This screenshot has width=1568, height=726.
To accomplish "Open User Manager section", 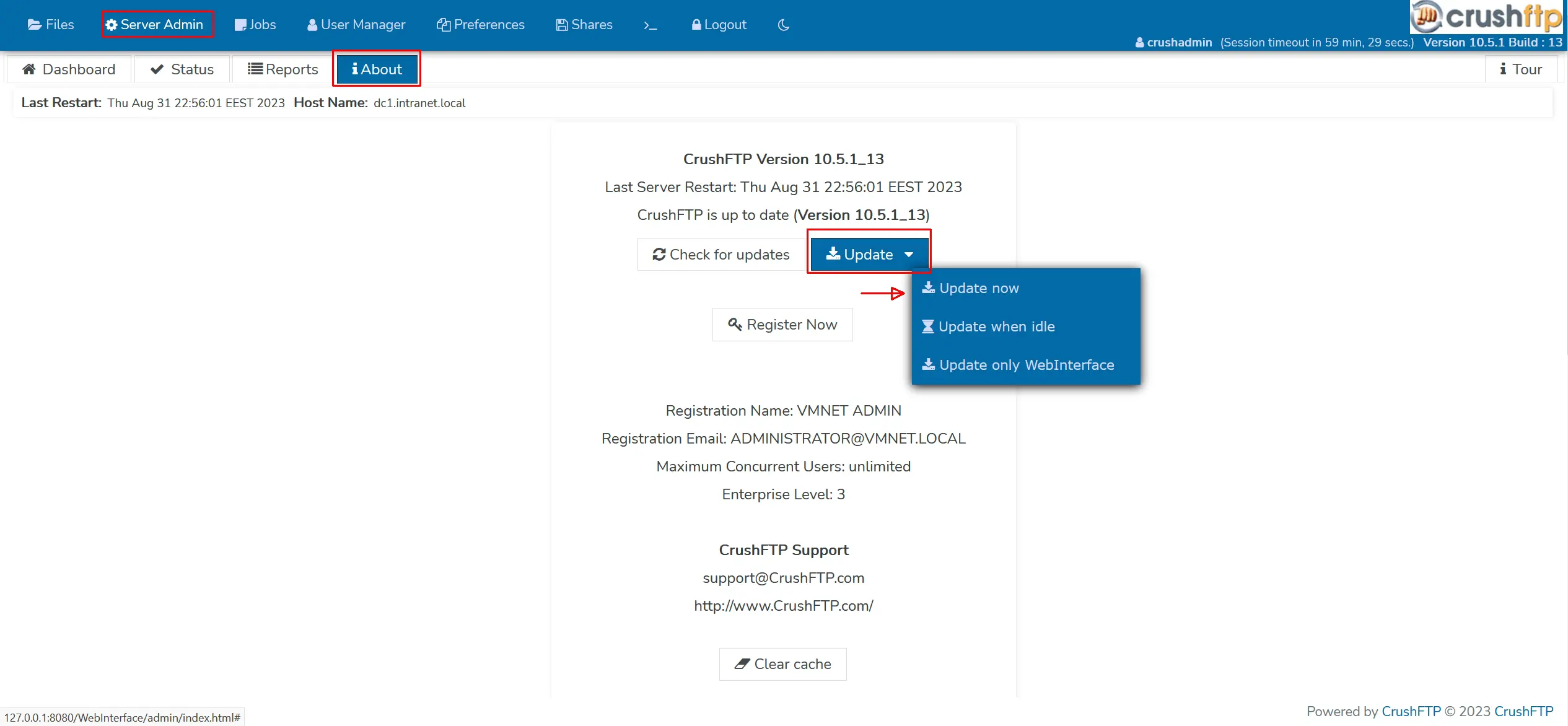I will (356, 25).
